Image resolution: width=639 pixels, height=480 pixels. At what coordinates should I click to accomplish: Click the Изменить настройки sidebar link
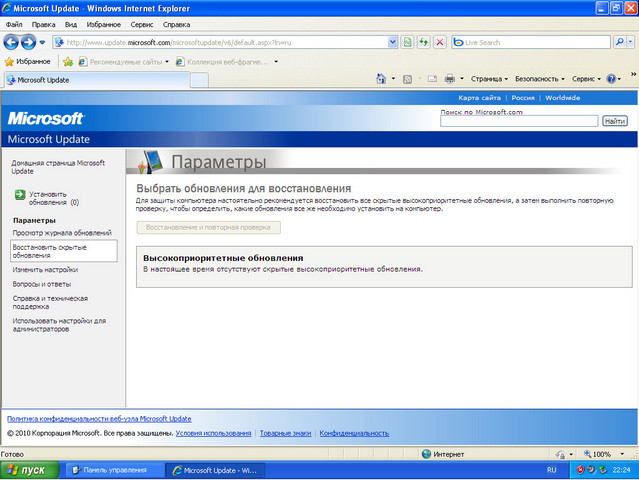coord(45,269)
